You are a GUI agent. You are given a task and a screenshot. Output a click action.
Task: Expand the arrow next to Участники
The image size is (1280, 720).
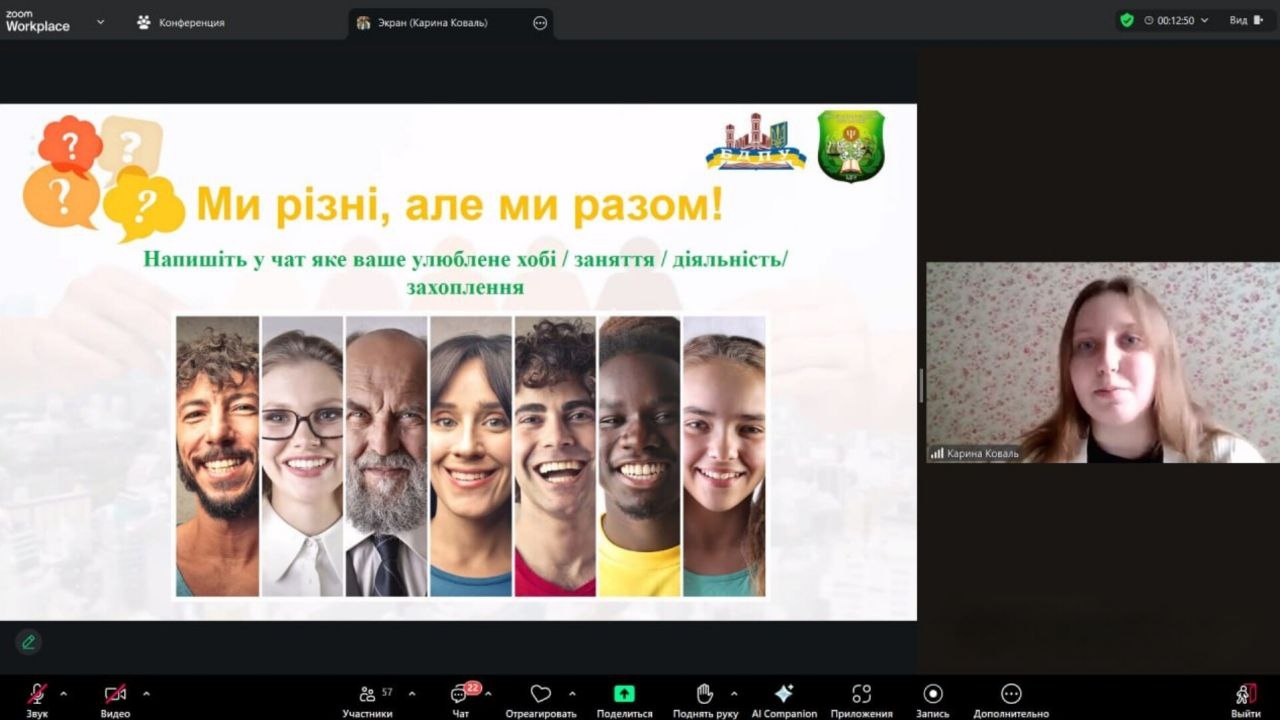coord(412,693)
